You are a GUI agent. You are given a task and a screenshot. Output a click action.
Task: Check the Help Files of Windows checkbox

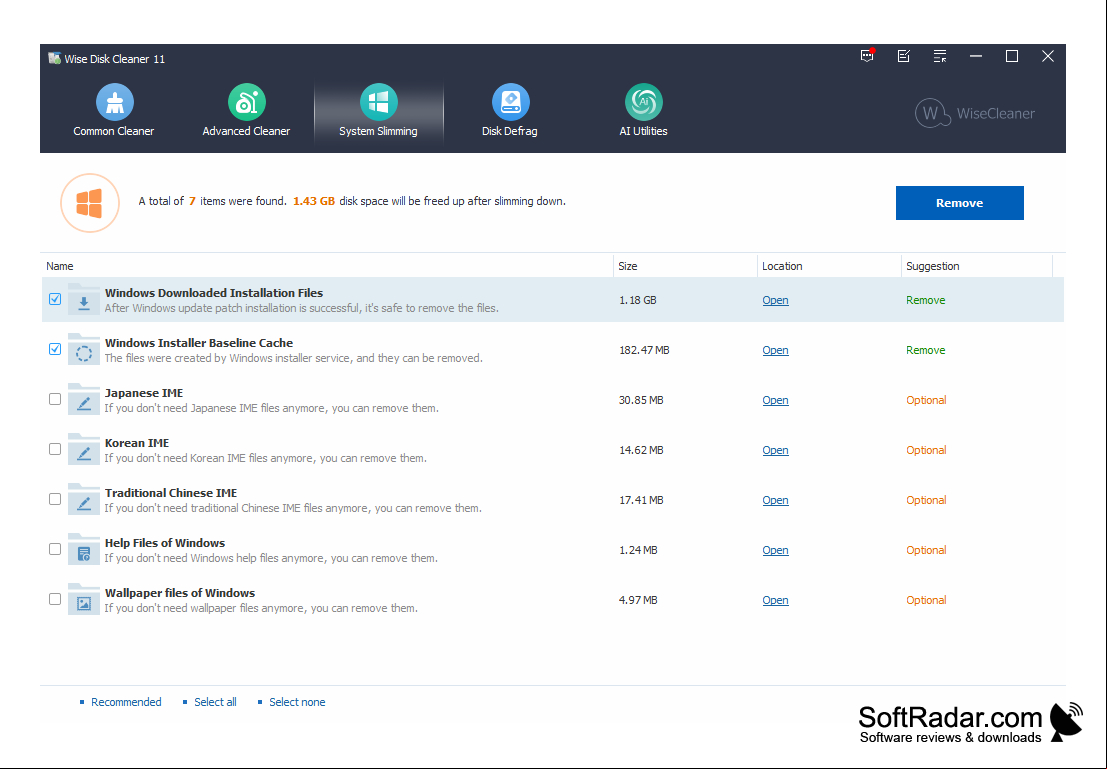click(x=55, y=549)
